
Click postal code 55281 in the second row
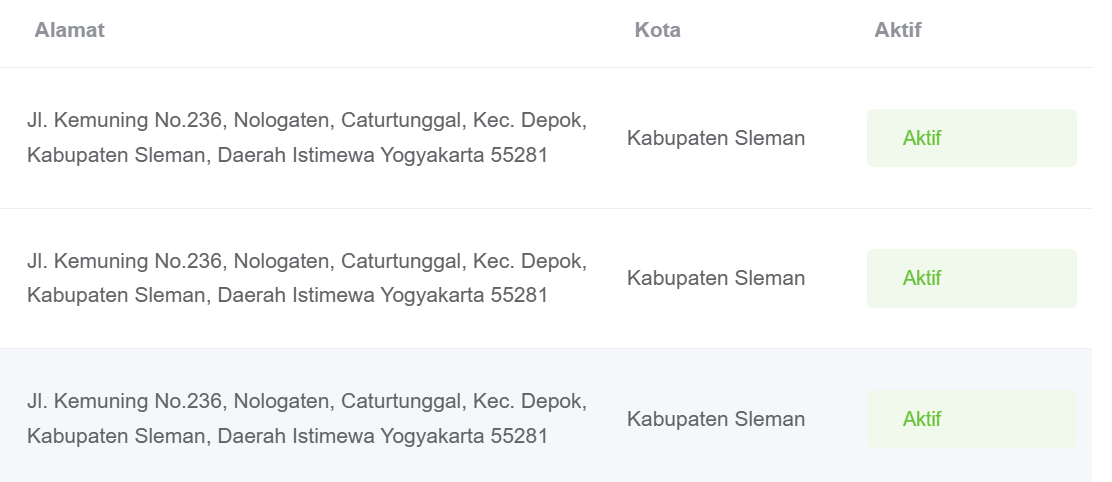tap(519, 295)
